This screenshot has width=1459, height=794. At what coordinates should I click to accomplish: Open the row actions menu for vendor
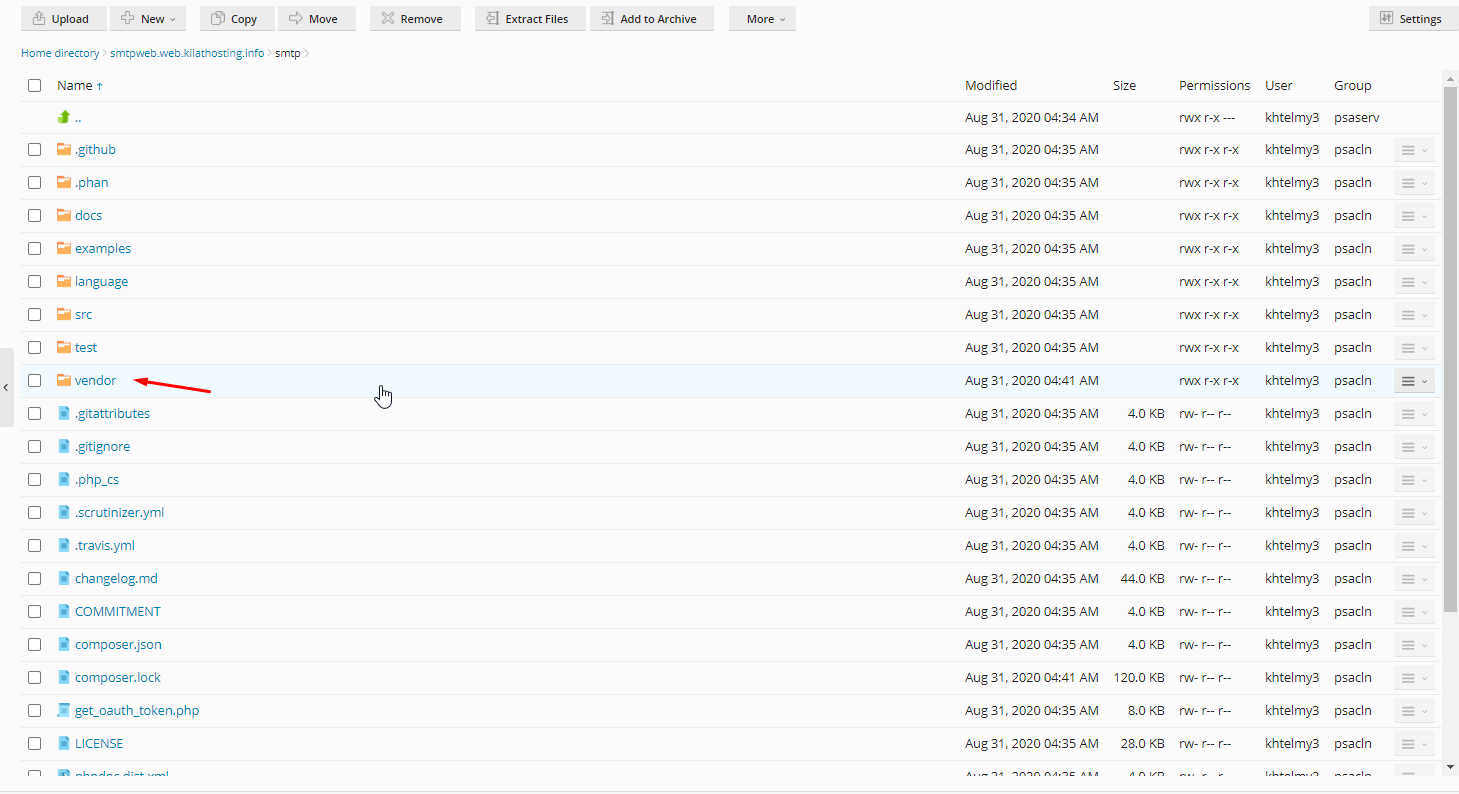pos(1413,380)
